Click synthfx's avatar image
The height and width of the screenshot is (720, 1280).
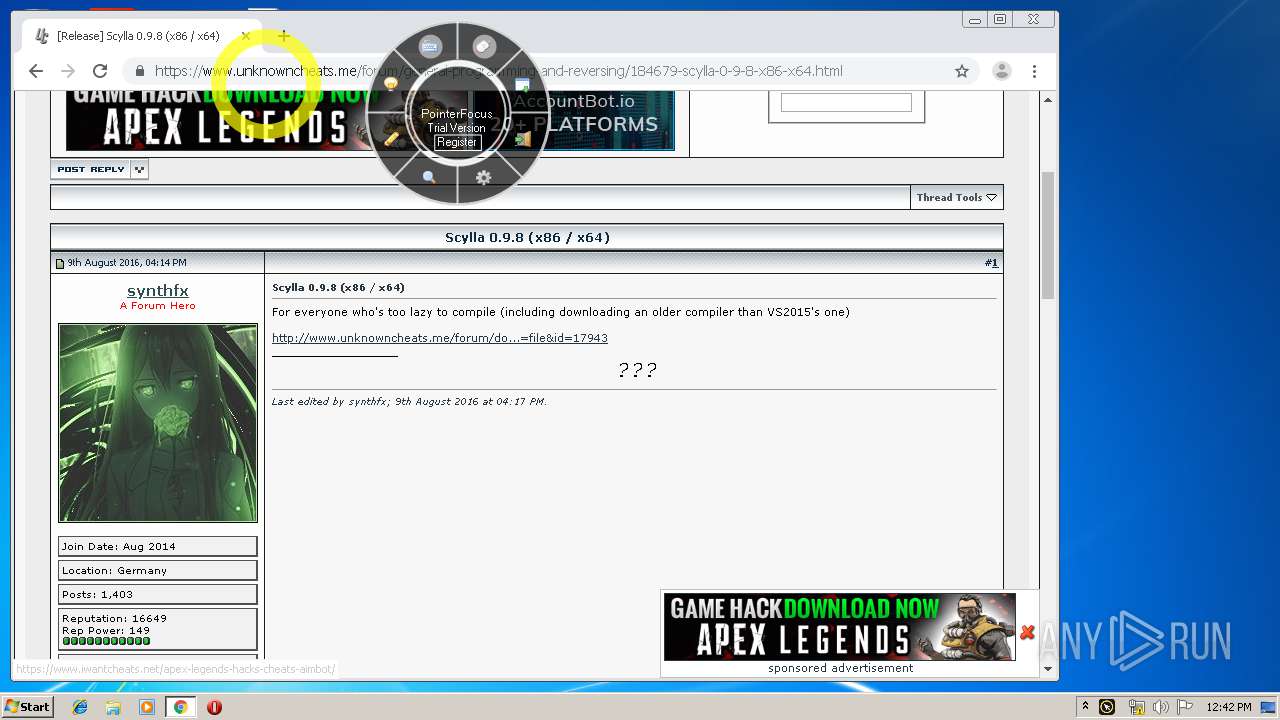pyautogui.click(x=158, y=423)
